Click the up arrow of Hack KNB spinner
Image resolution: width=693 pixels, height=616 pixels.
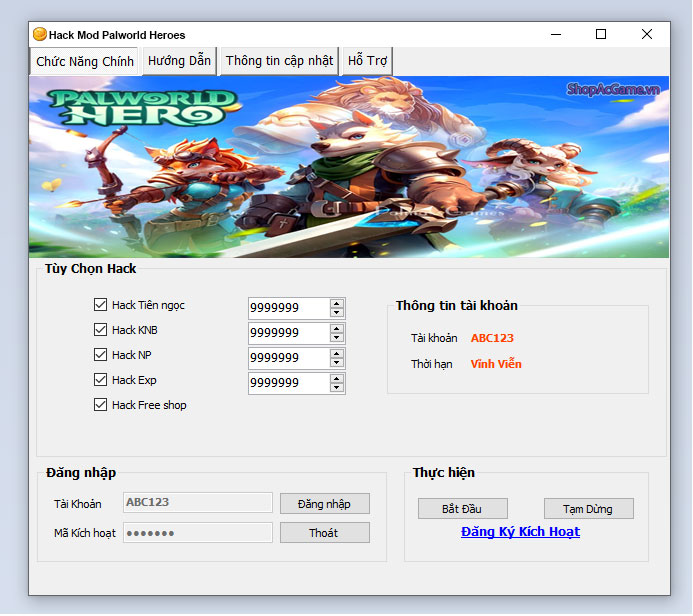click(337, 329)
